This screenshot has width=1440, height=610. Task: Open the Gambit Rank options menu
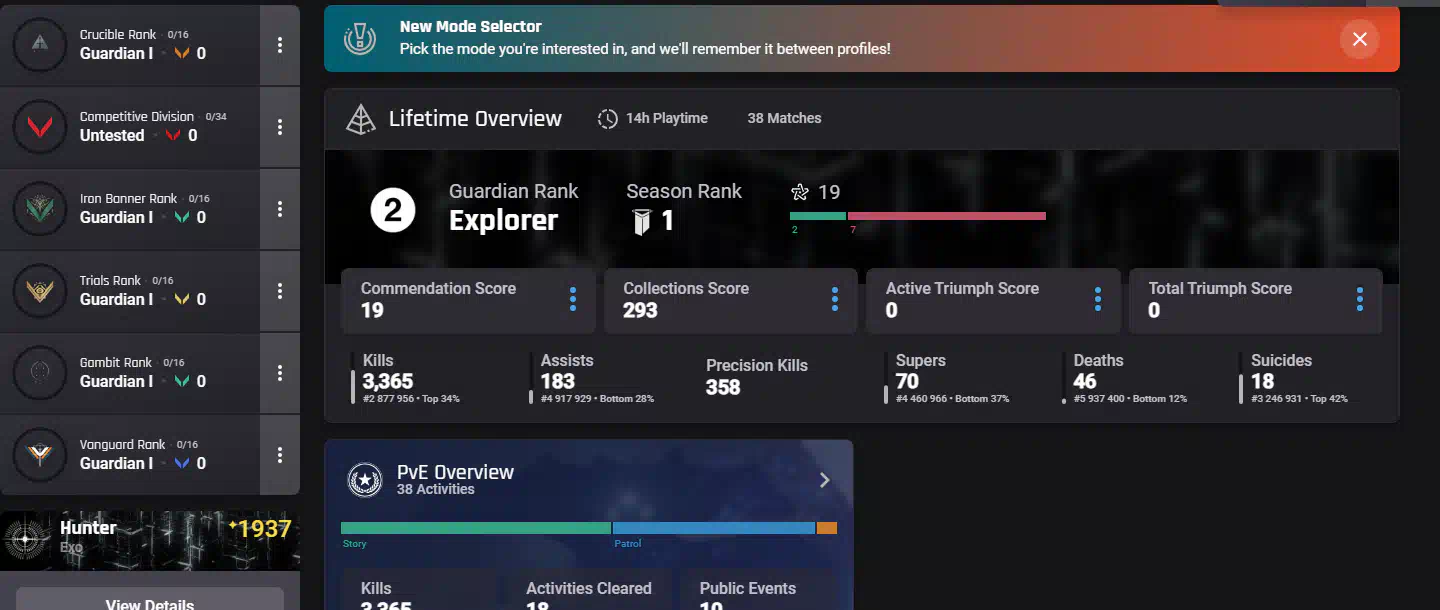click(x=280, y=373)
